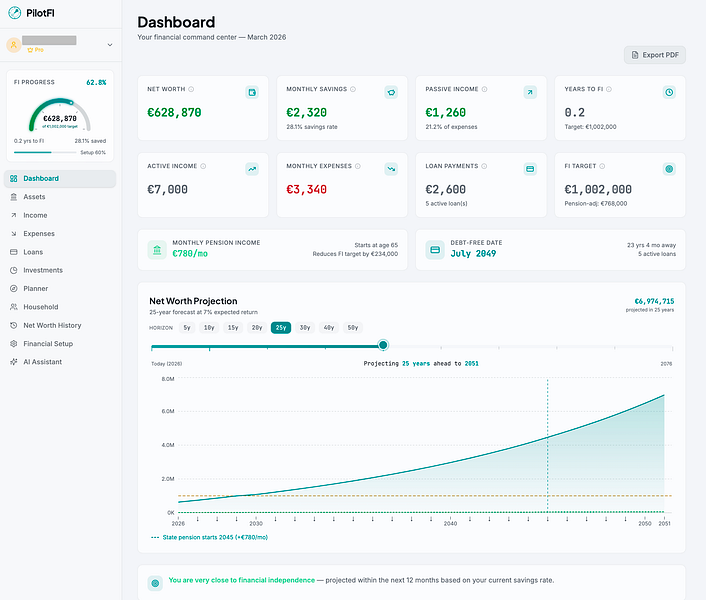Image resolution: width=706 pixels, height=600 pixels.
Task: Click the Years to FI info icon
Action: [x=609, y=90]
